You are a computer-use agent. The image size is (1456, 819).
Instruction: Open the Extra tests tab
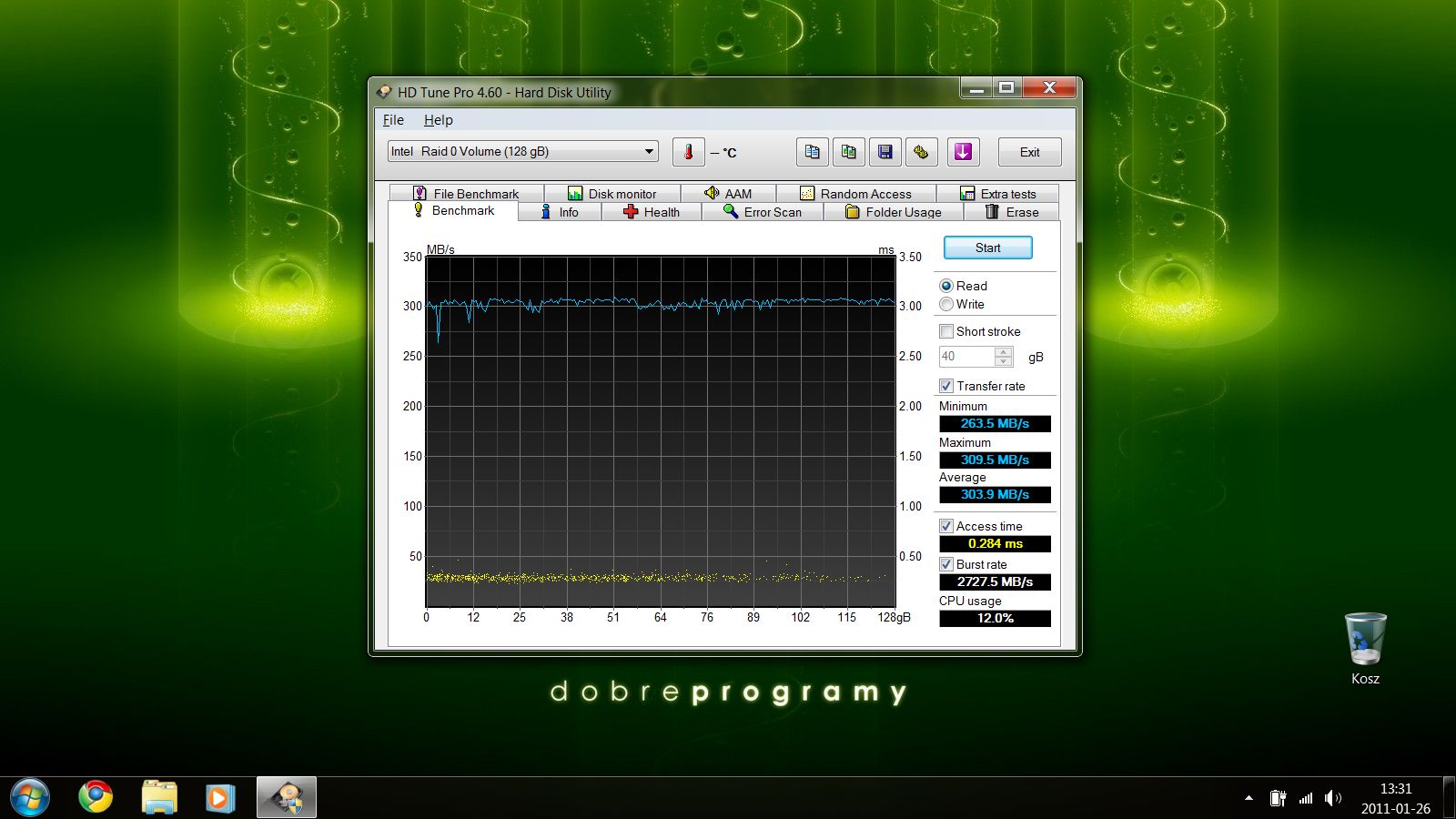(x=998, y=193)
